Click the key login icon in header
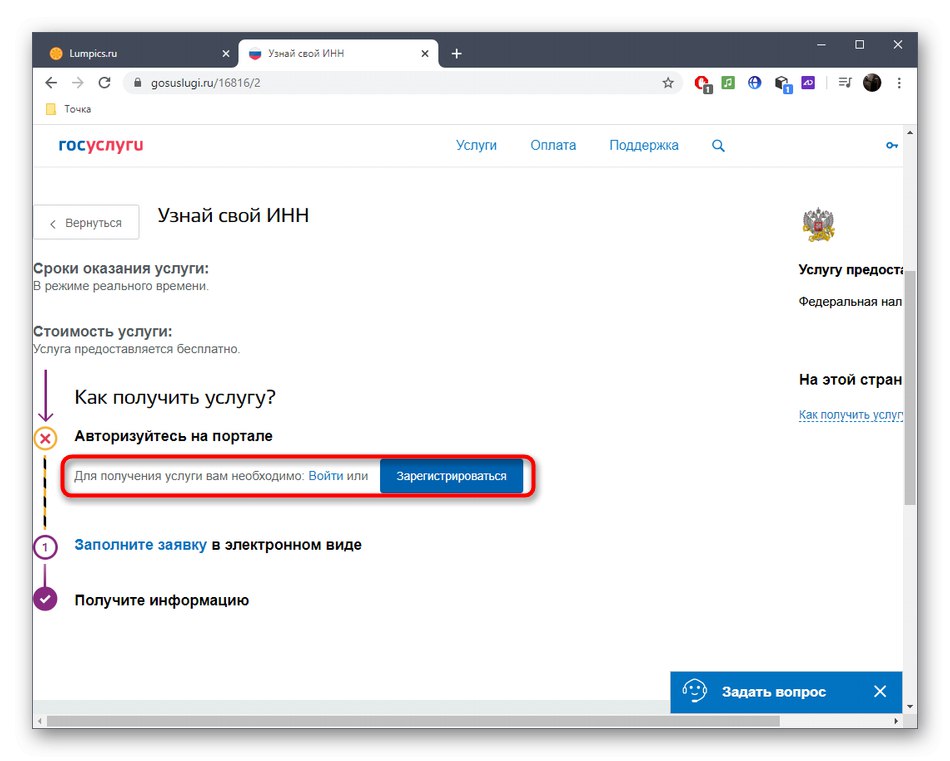 click(x=892, y=145)
